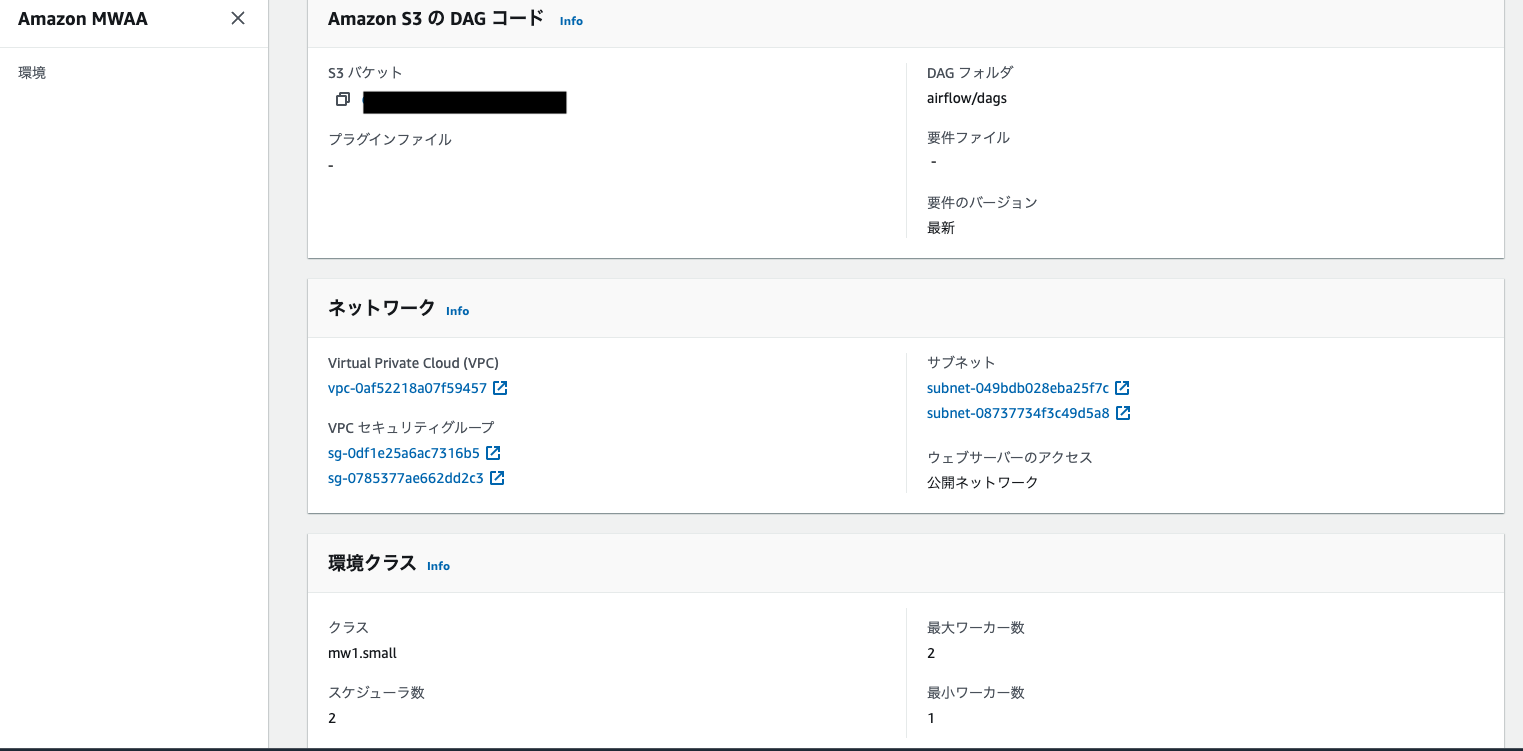
Task: Copy the S3 bucket name icon
Action: pos(342,100)
